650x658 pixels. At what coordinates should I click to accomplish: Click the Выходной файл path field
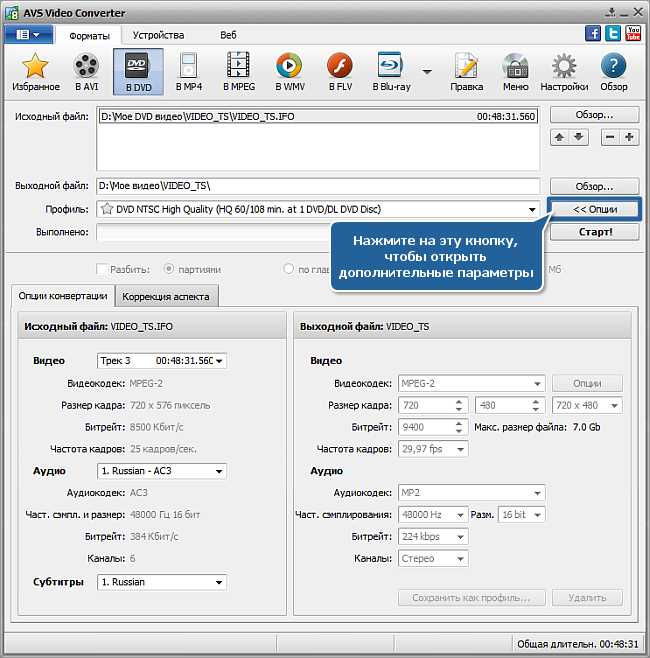[318, 186]
